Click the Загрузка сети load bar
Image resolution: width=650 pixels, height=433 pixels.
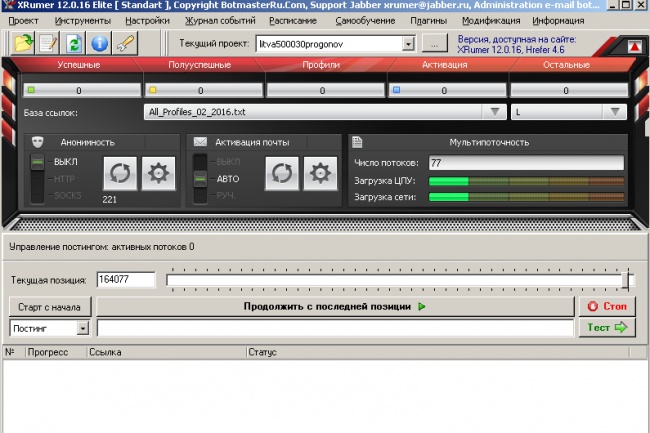pyautogui.click(x=526, y=197)
